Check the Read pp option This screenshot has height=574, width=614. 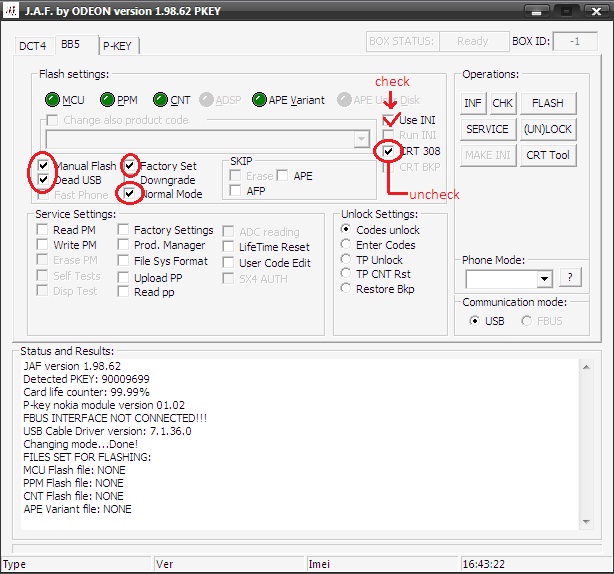point(123,292)
